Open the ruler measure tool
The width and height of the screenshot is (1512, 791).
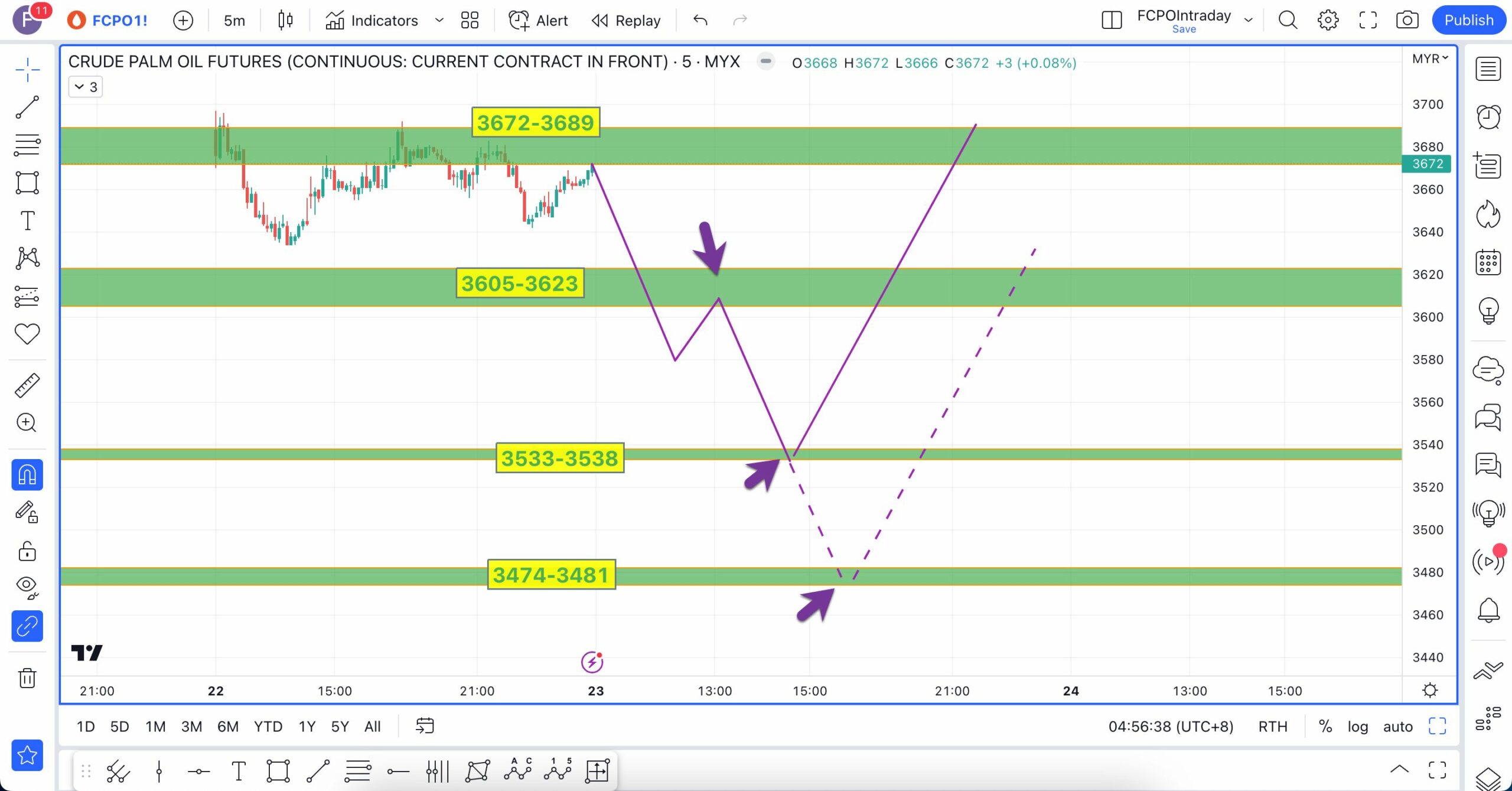pyautogui.click(x=27, y=385)
